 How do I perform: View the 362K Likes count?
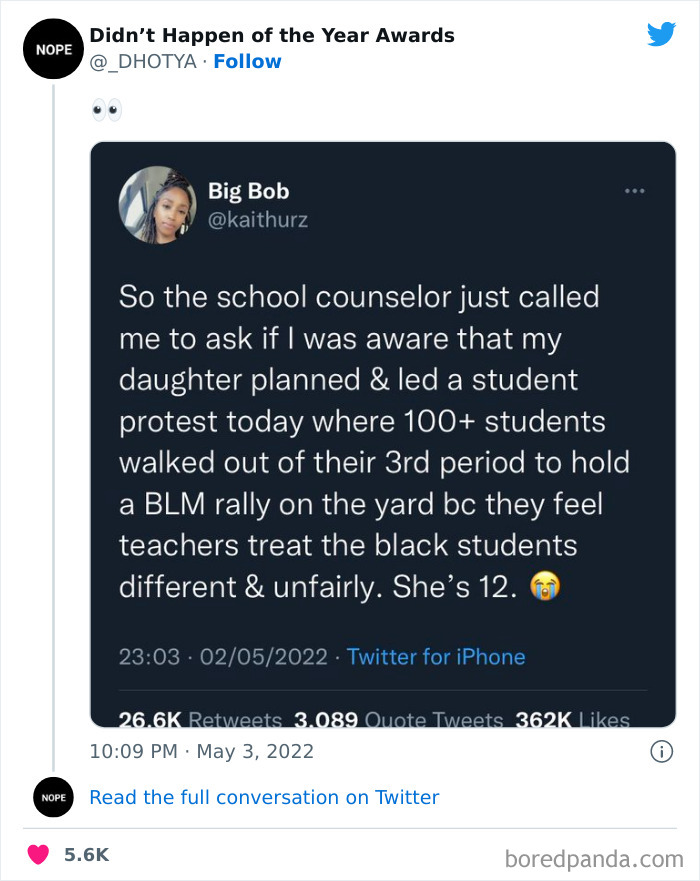tap(572, 719)
